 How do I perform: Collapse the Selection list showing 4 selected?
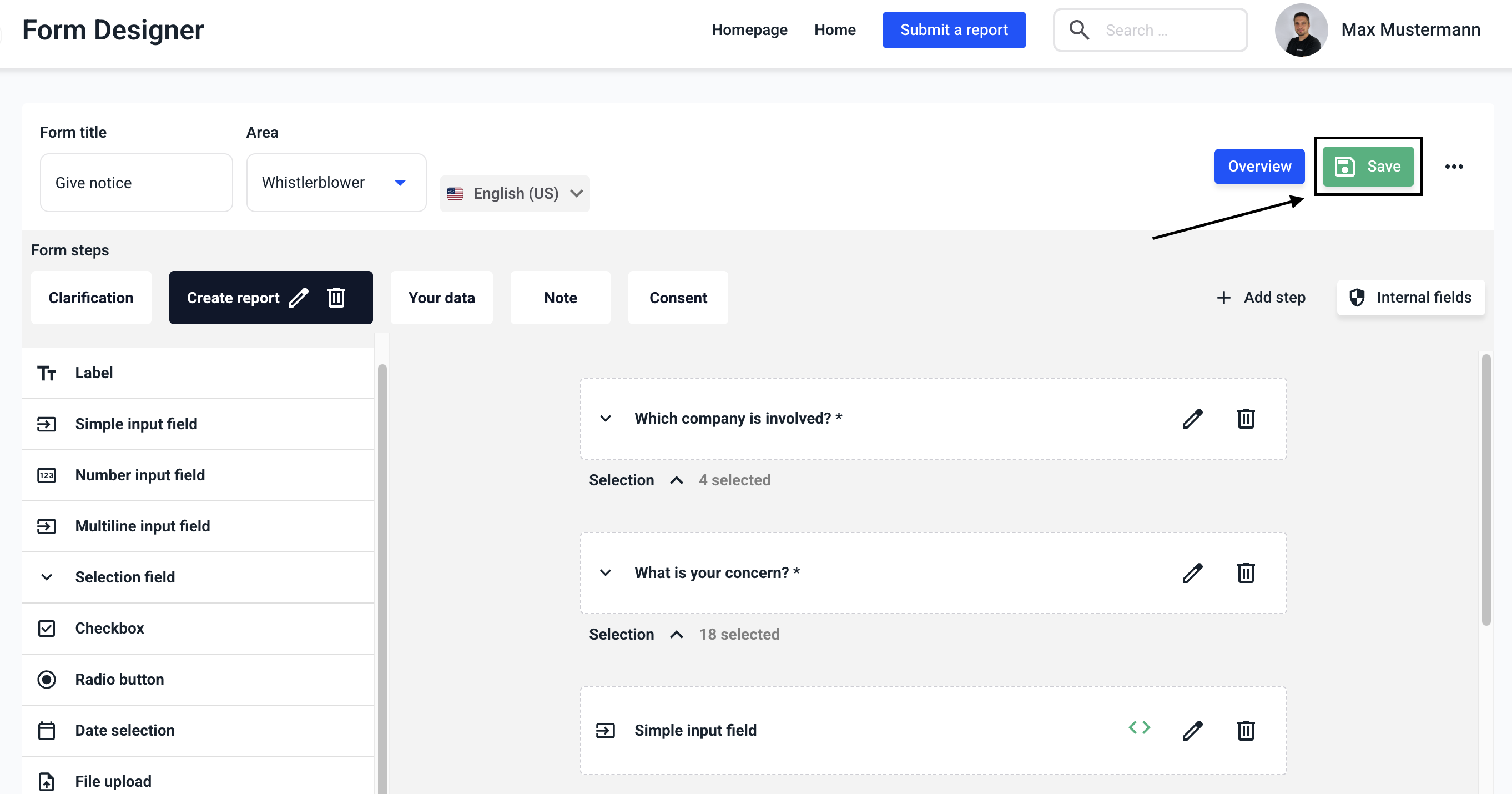coord(676,480)
